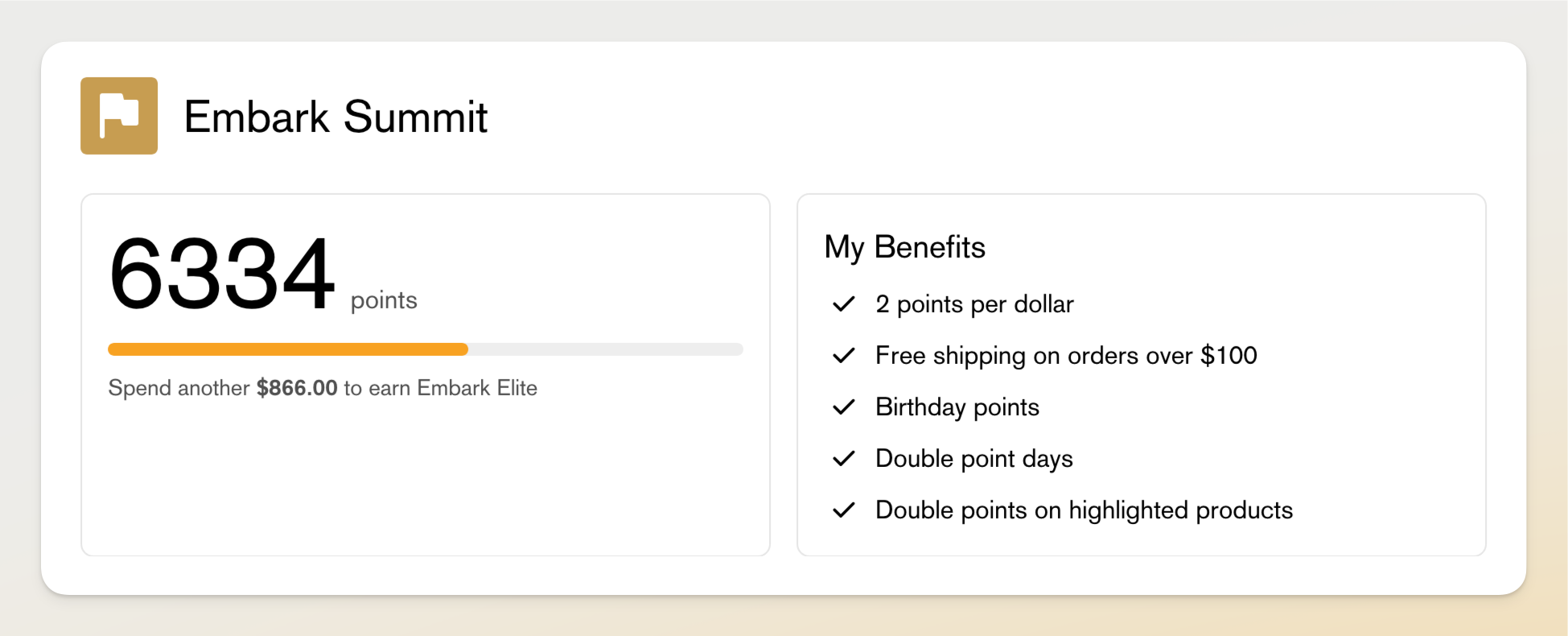Click the small 'points' label
The width and height of the screenshot is (1568, 636).
pos(384,300)
